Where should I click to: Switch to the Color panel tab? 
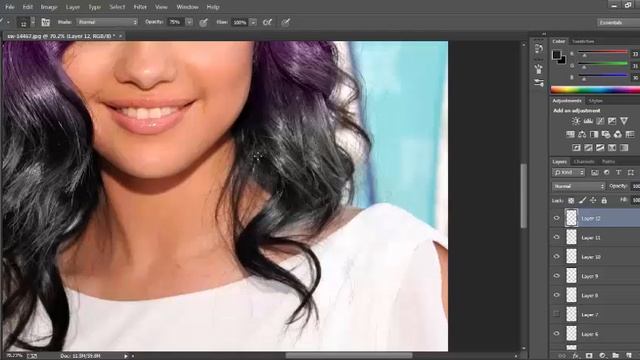pos(558,42)
